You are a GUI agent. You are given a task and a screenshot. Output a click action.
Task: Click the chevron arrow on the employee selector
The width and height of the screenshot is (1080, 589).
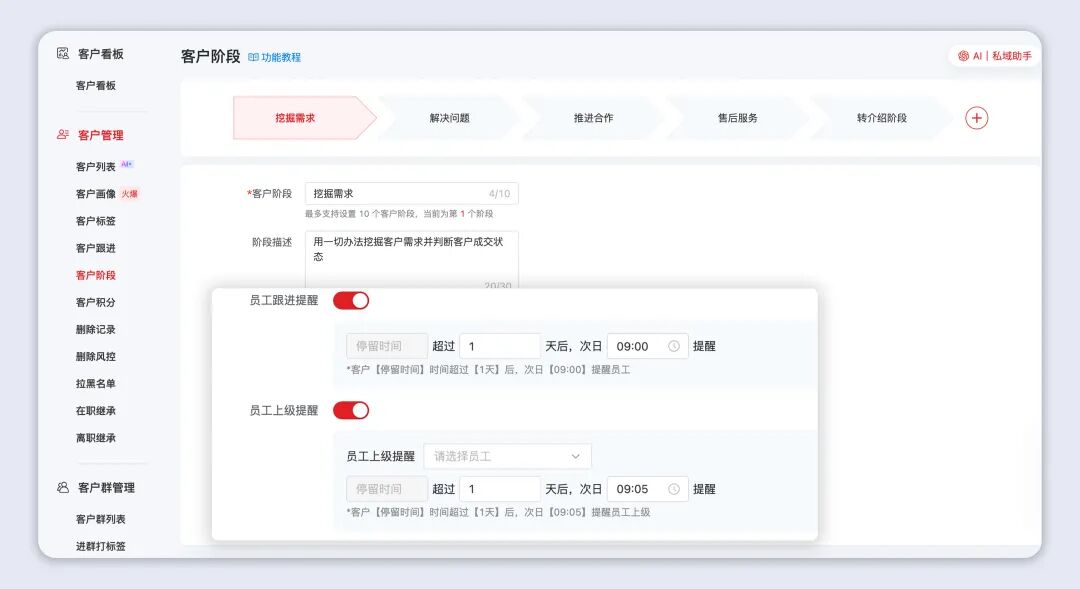pos(577,455)
